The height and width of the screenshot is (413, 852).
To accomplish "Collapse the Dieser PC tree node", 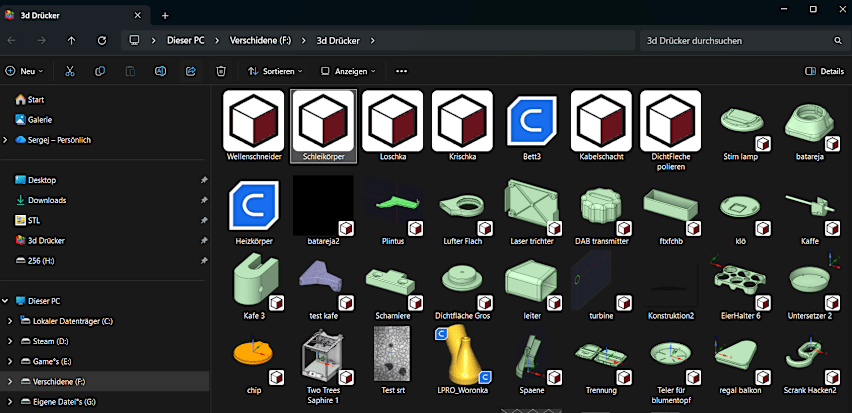I will pos(5,301).
